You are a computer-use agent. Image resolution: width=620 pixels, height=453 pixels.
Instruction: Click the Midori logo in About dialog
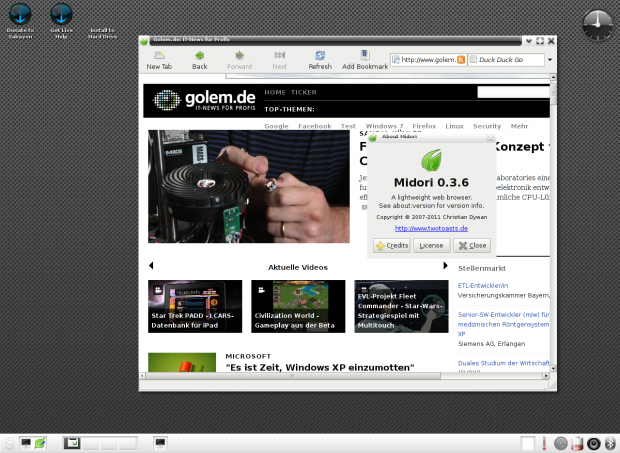(431, 160)
